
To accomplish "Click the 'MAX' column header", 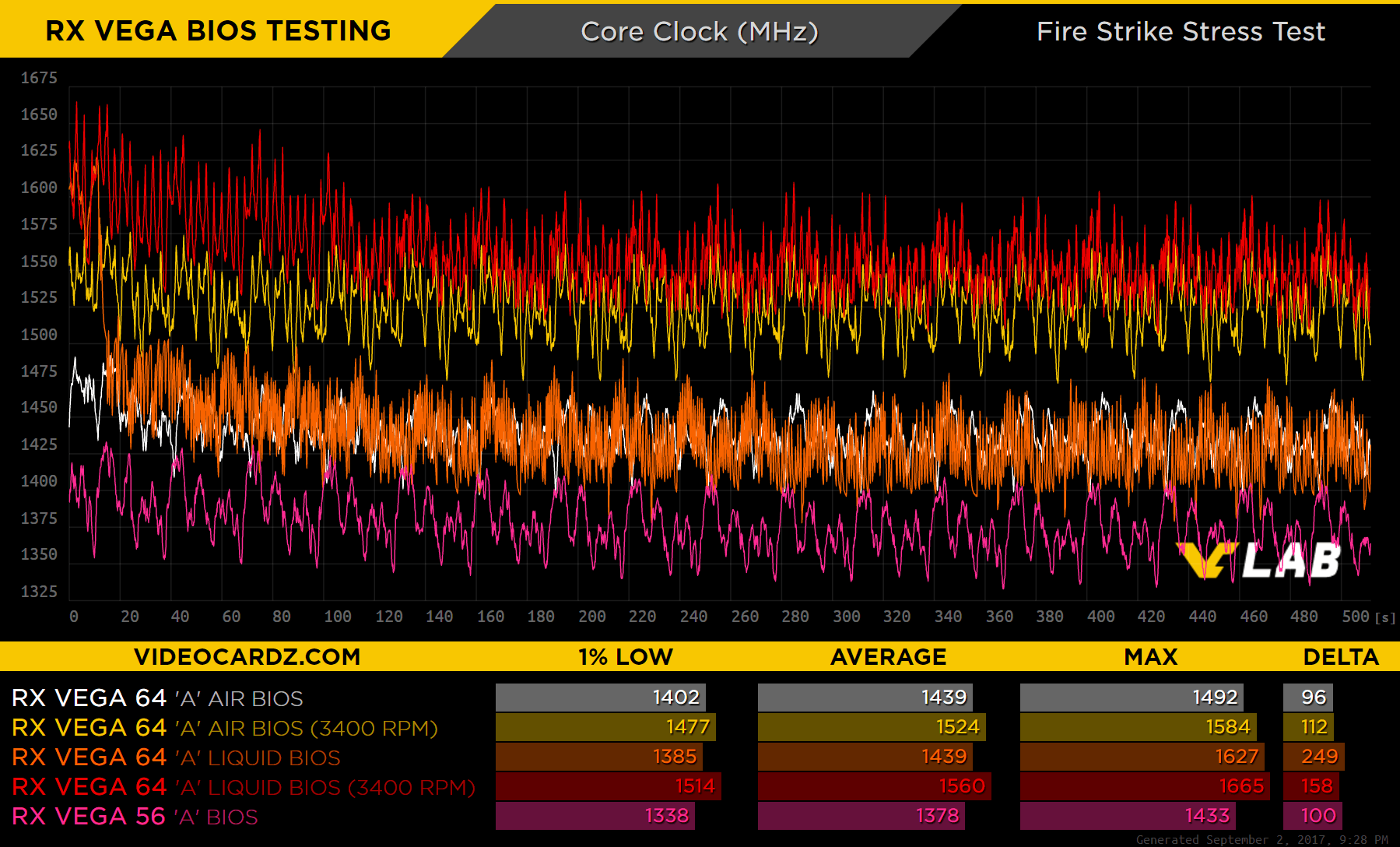I will pyautogui.click(x=1151, y=657).
